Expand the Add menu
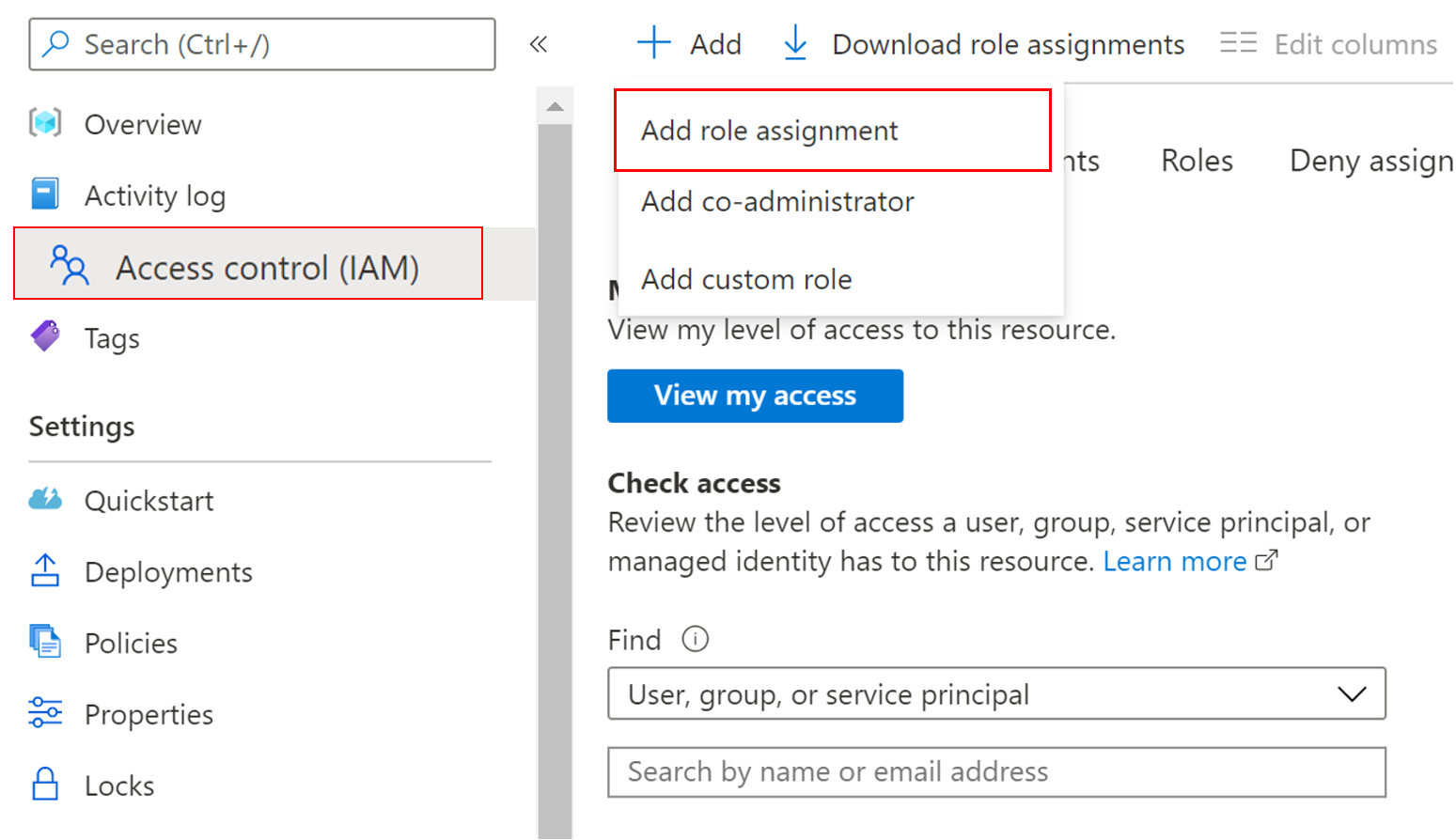 click(688, 42)
